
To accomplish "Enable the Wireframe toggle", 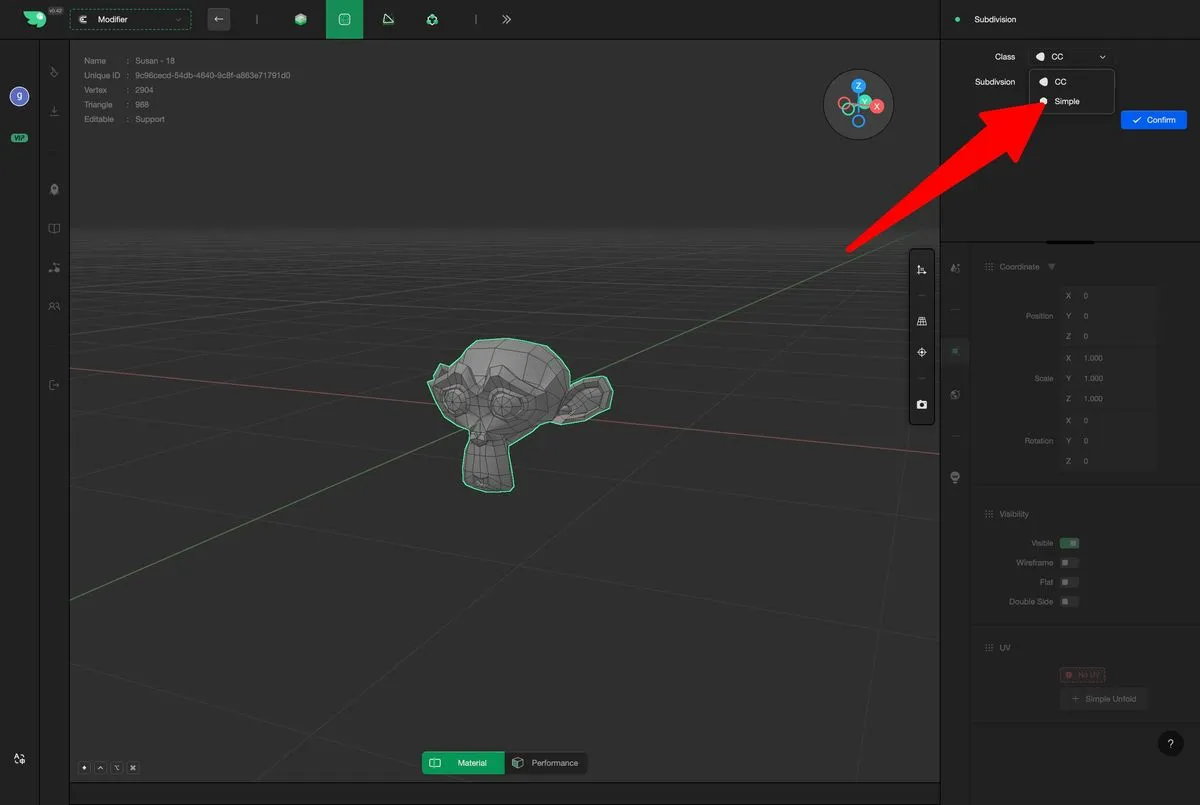I will pos(1069,563).
